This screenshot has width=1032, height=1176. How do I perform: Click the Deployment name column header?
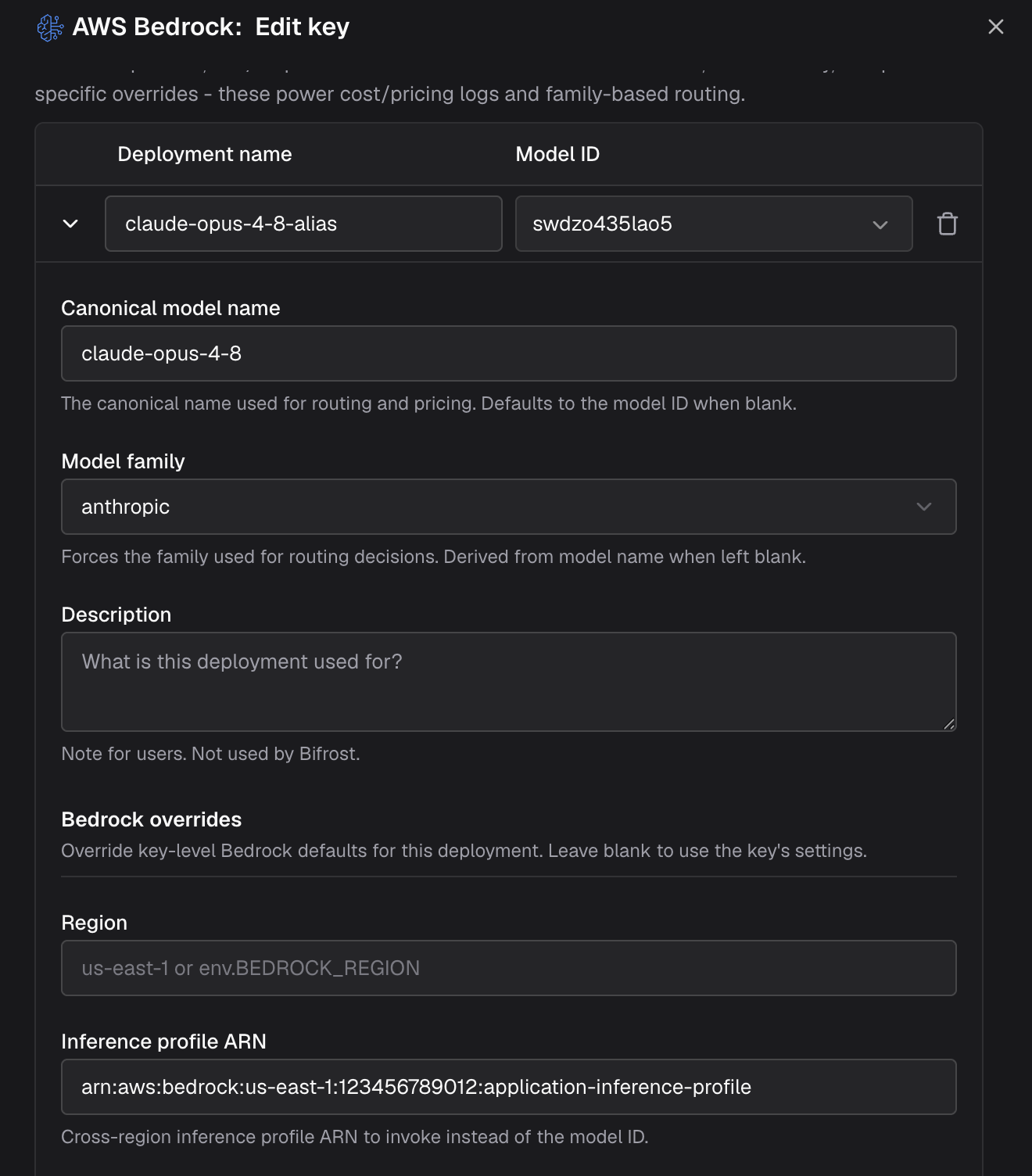point(205,154)
